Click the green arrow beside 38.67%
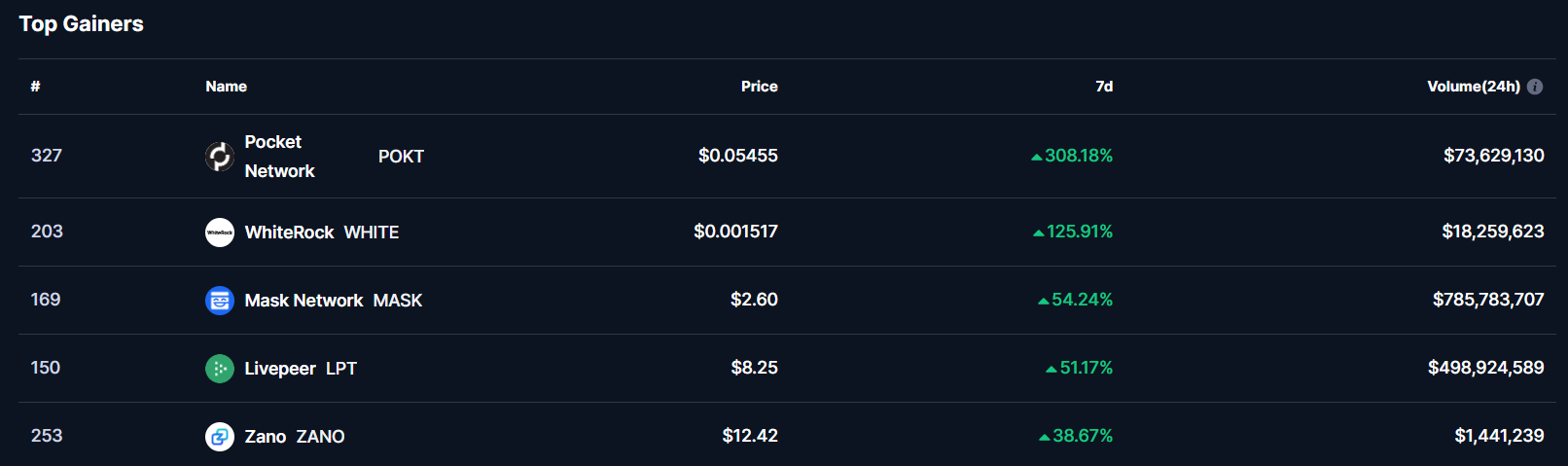Image resolution: width=1568 pixels, height=466 pixels. (x=1045, y=438)
